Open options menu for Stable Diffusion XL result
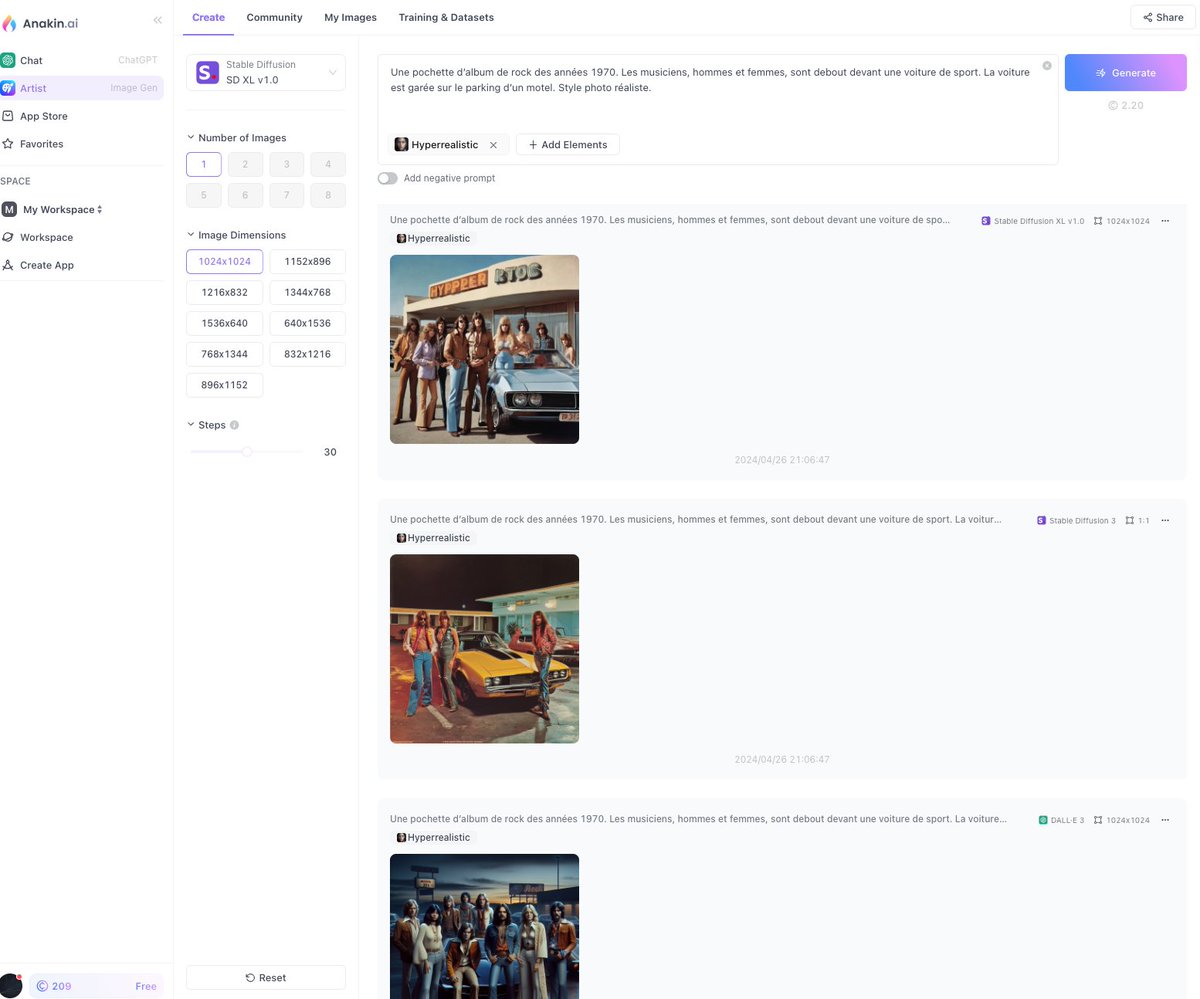Viewport: 1200px width, 999px height. coord(1165,221)
